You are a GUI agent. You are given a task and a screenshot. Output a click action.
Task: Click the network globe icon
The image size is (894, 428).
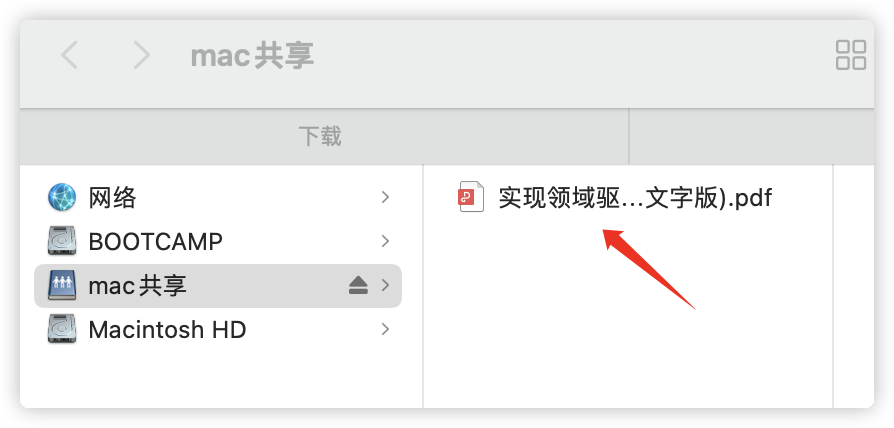(x=62, y=197)
